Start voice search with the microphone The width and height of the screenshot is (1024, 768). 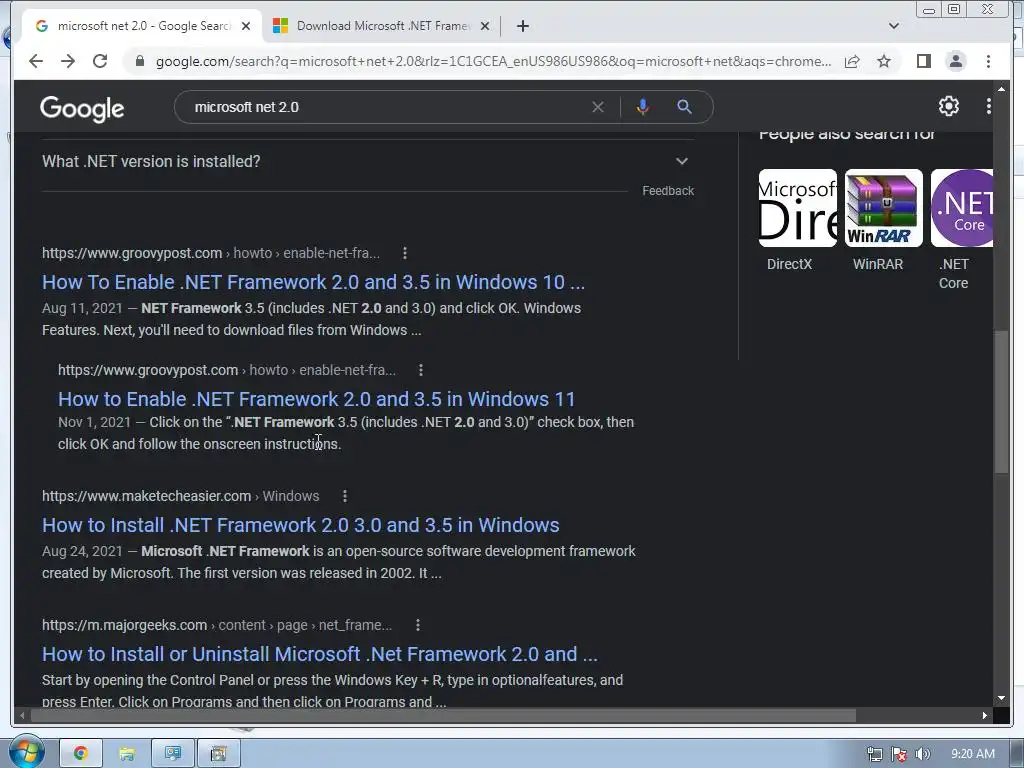point(643,107)
